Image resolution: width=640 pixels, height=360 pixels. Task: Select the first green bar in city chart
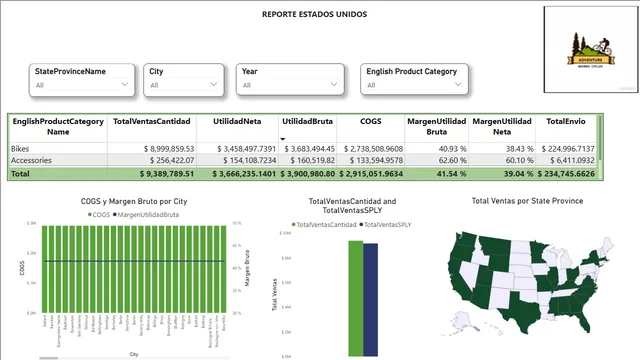tap(45, 269)
